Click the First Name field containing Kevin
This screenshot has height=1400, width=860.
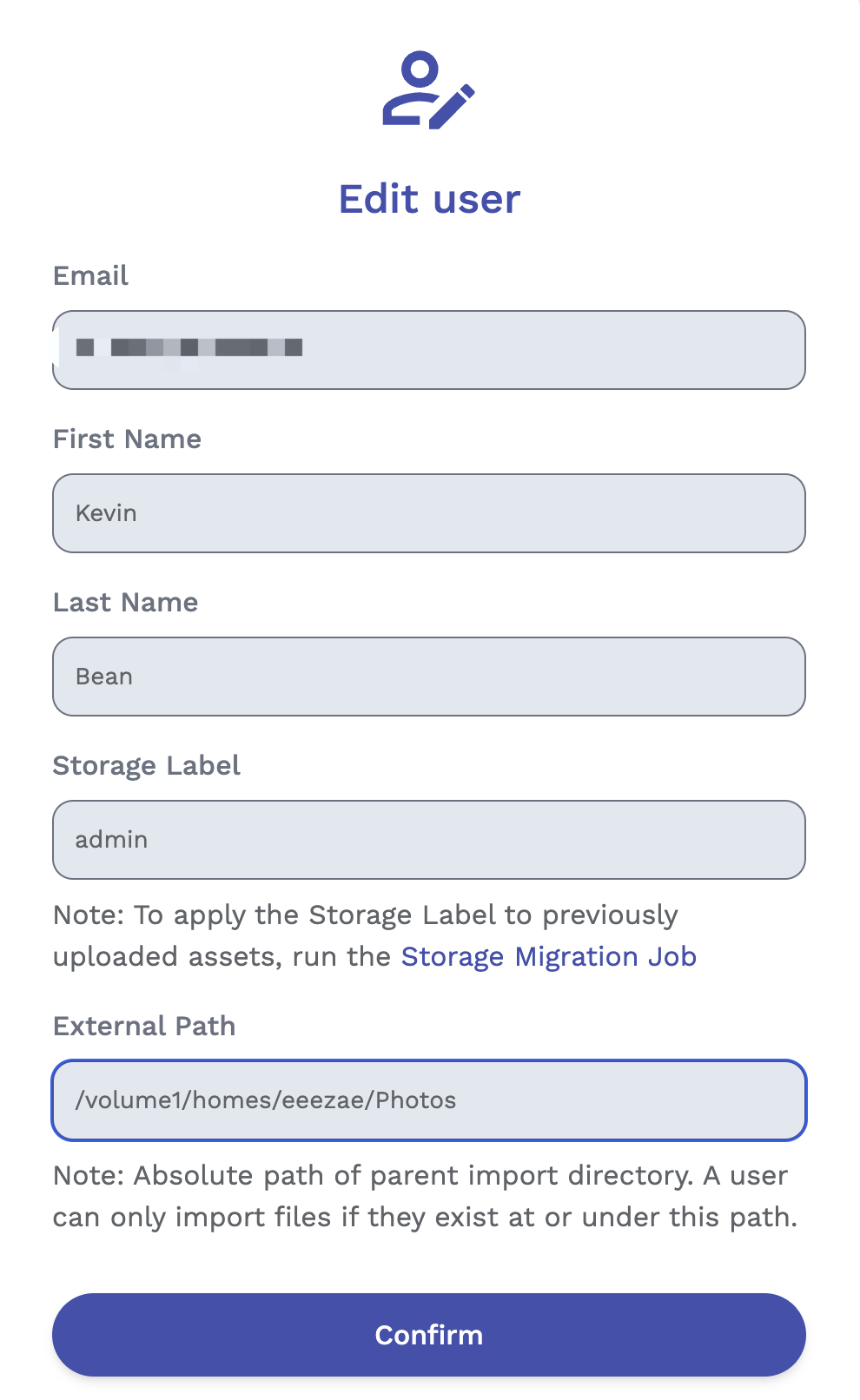[x=429, y=513]
